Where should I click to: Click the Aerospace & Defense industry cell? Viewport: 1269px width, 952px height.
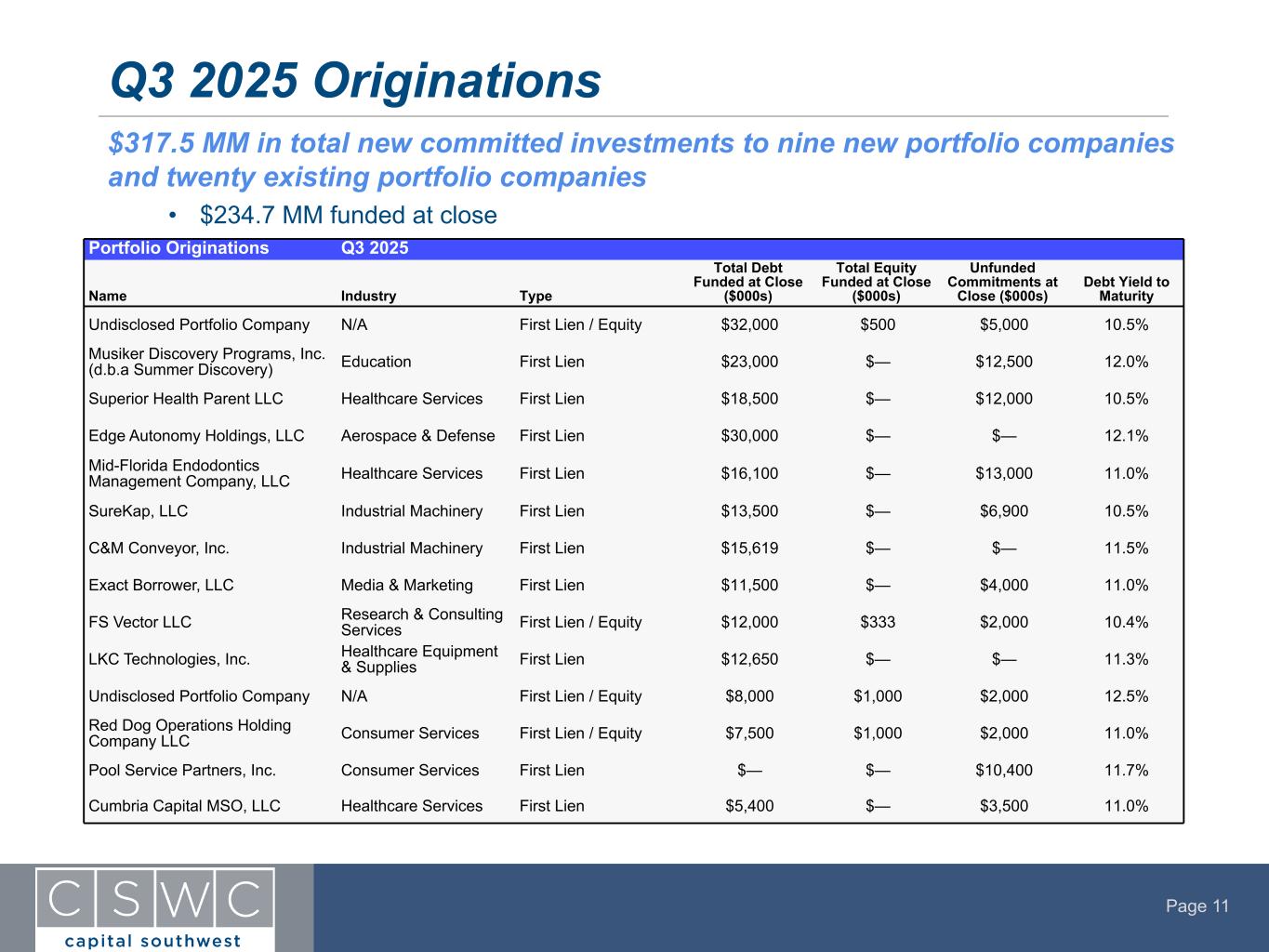pyautogui.click(x=417, y=436)
